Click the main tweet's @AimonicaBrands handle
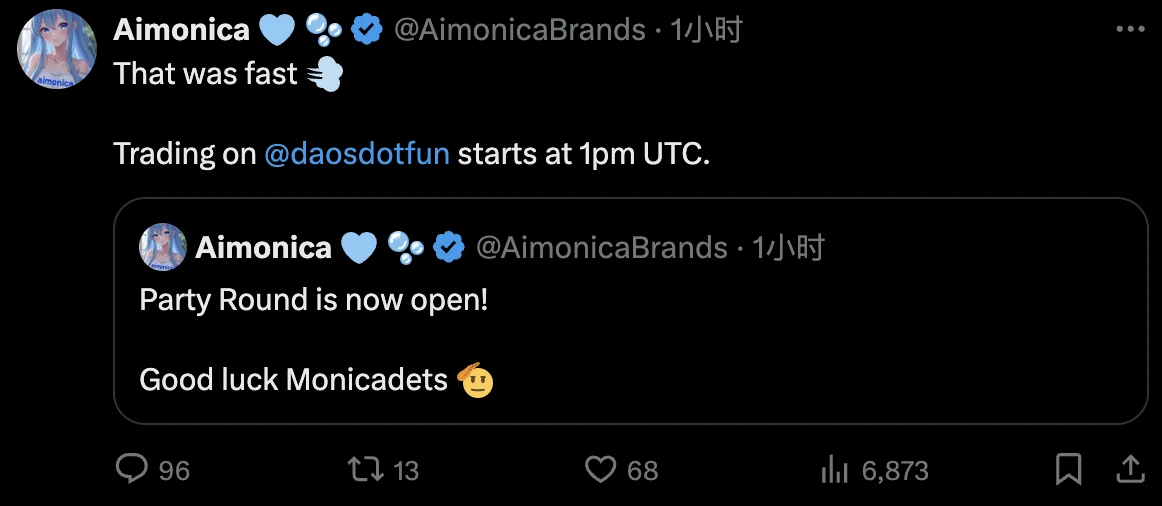 (520, 30)
